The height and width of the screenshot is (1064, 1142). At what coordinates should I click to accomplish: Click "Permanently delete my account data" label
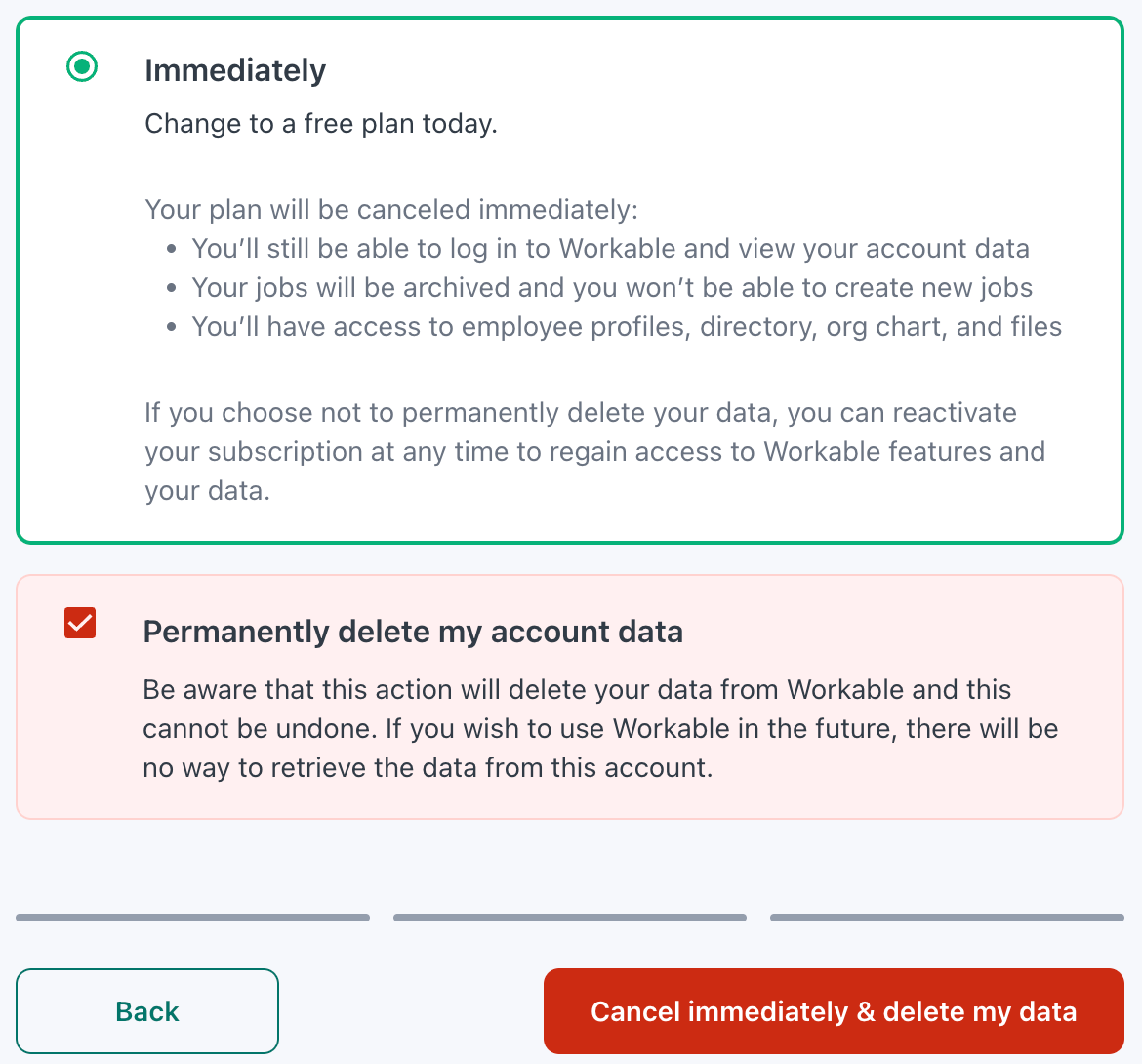413,632
